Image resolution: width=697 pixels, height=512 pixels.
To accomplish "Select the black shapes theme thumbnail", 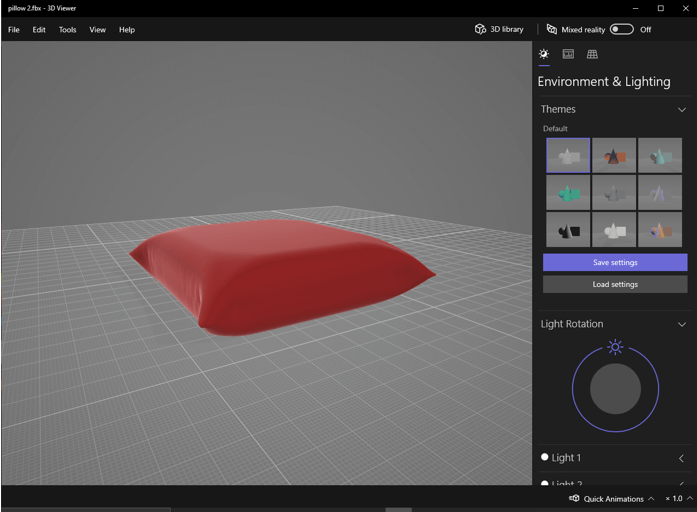I will tap(568, 229).
